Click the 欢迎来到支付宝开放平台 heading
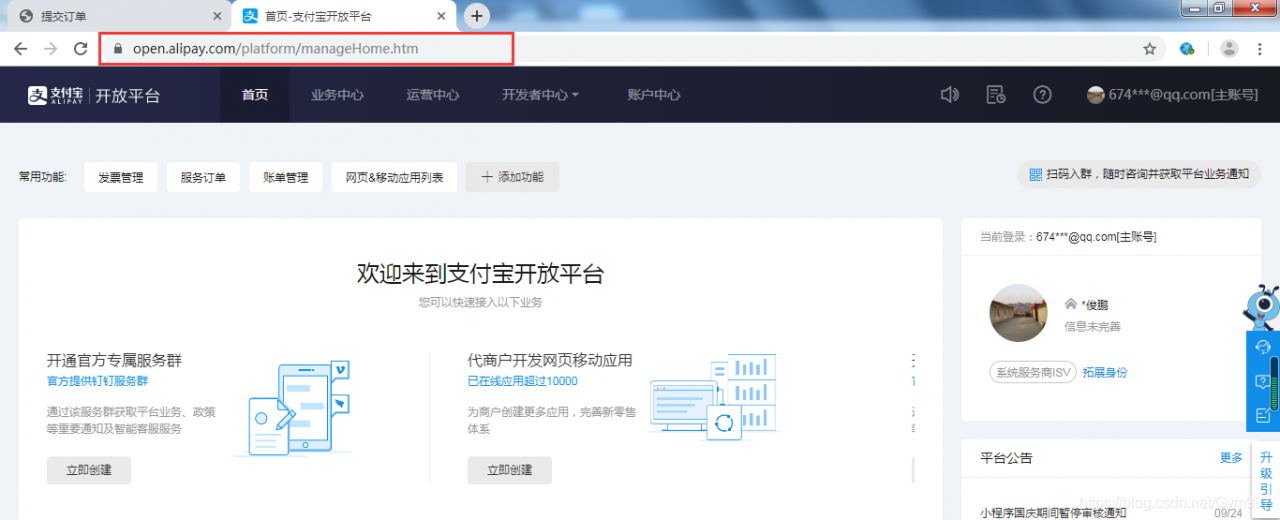The width and height of the screenshot is (1280, 520). (x=480, y=274)
